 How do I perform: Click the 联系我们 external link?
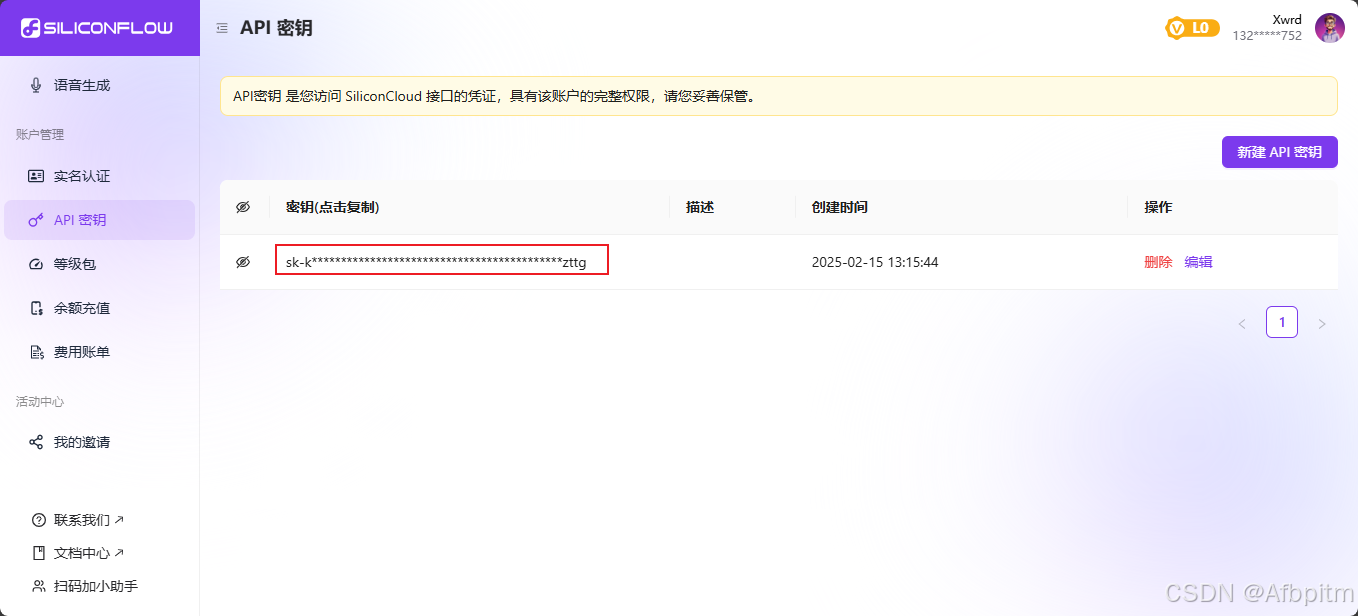click(x=89, y=520)
